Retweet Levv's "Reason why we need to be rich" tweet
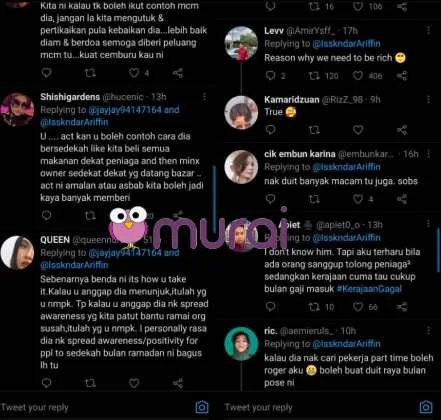This screenshot has width=441, height=420. click(x=314, y=76)
